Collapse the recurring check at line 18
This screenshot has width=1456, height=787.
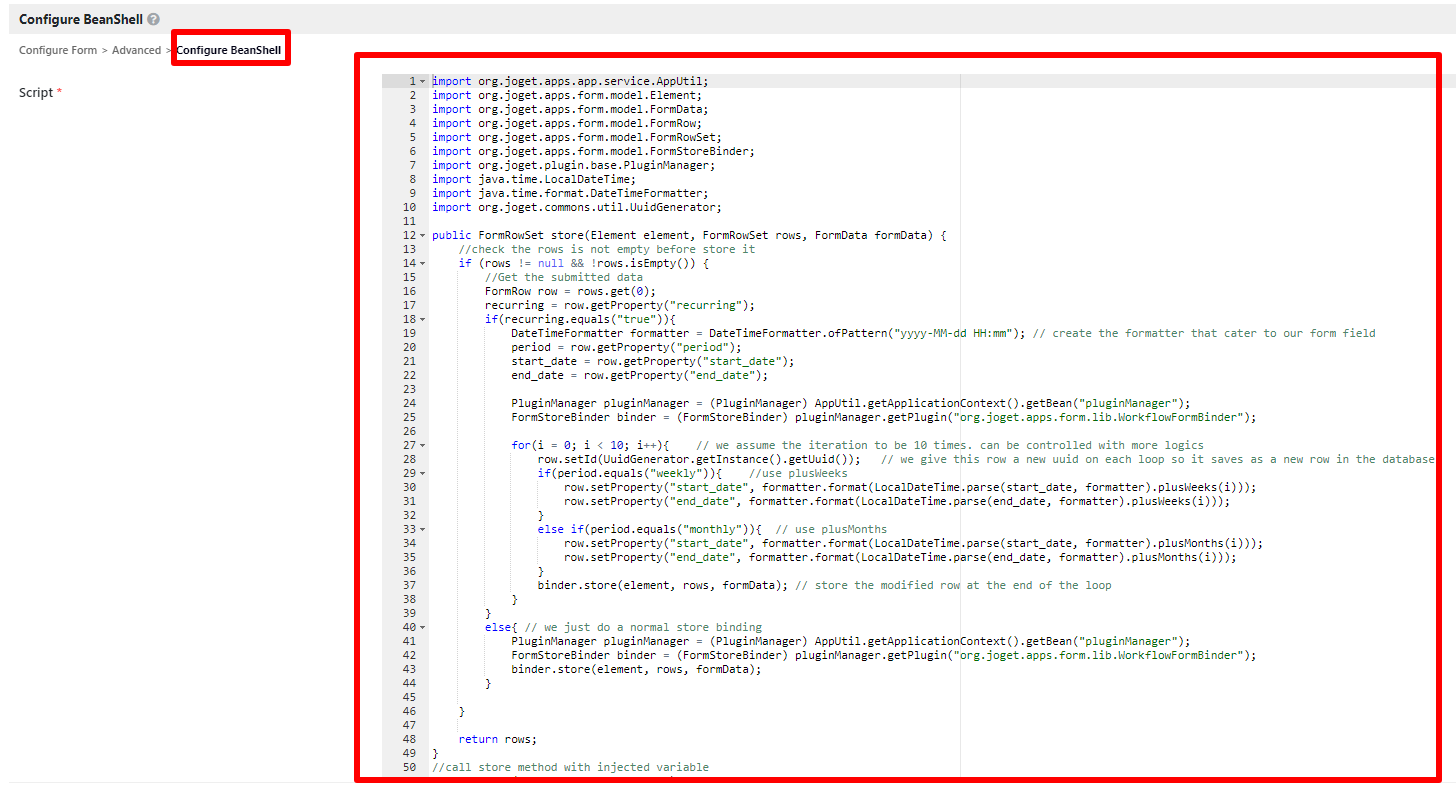422,319
